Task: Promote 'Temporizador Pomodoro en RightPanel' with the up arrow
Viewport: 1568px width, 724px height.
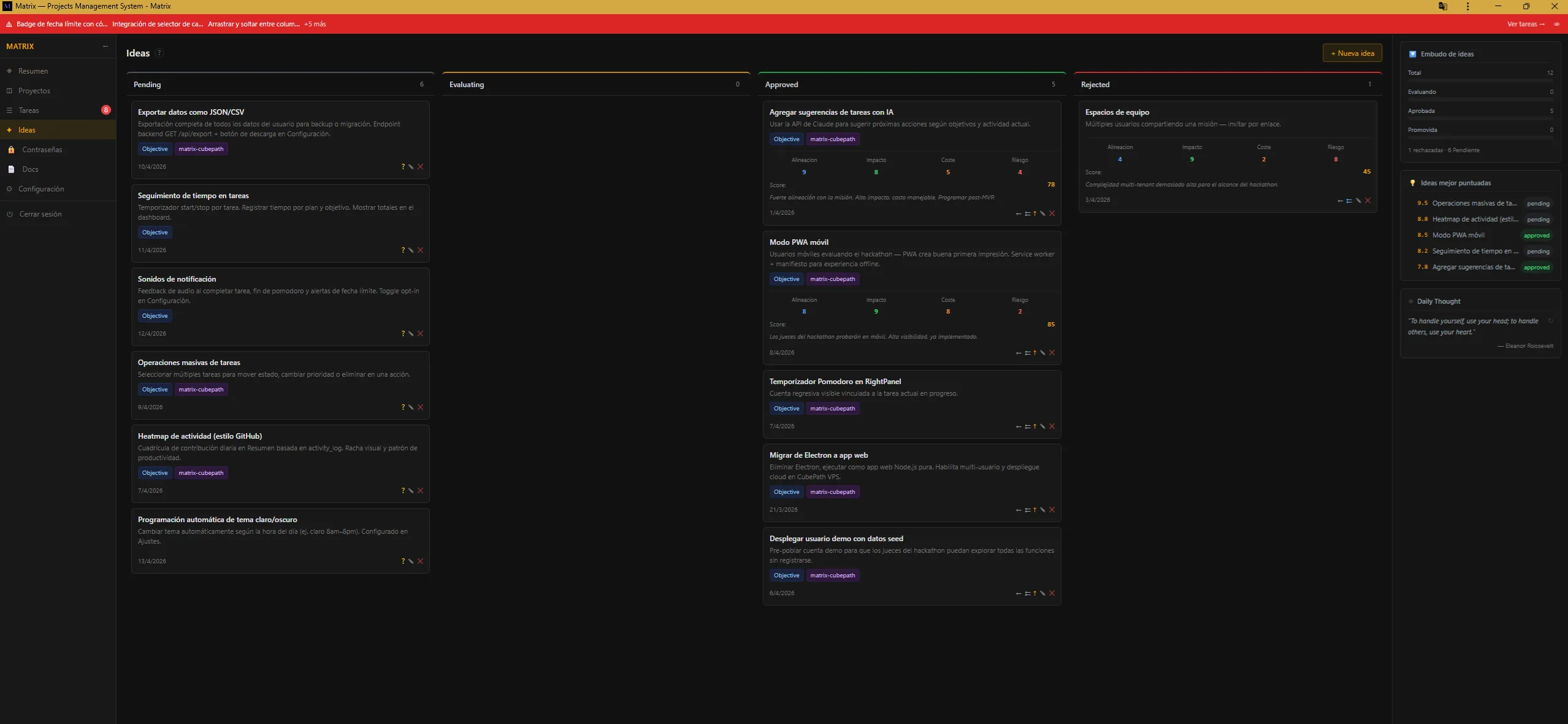Action: [x=1033, y=426]
